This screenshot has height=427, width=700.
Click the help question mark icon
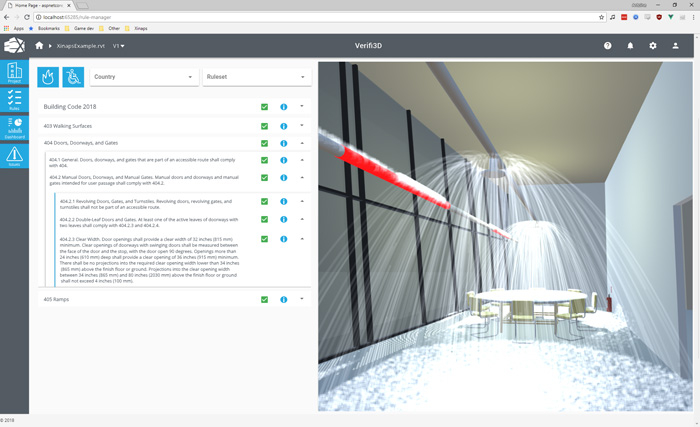607,46
